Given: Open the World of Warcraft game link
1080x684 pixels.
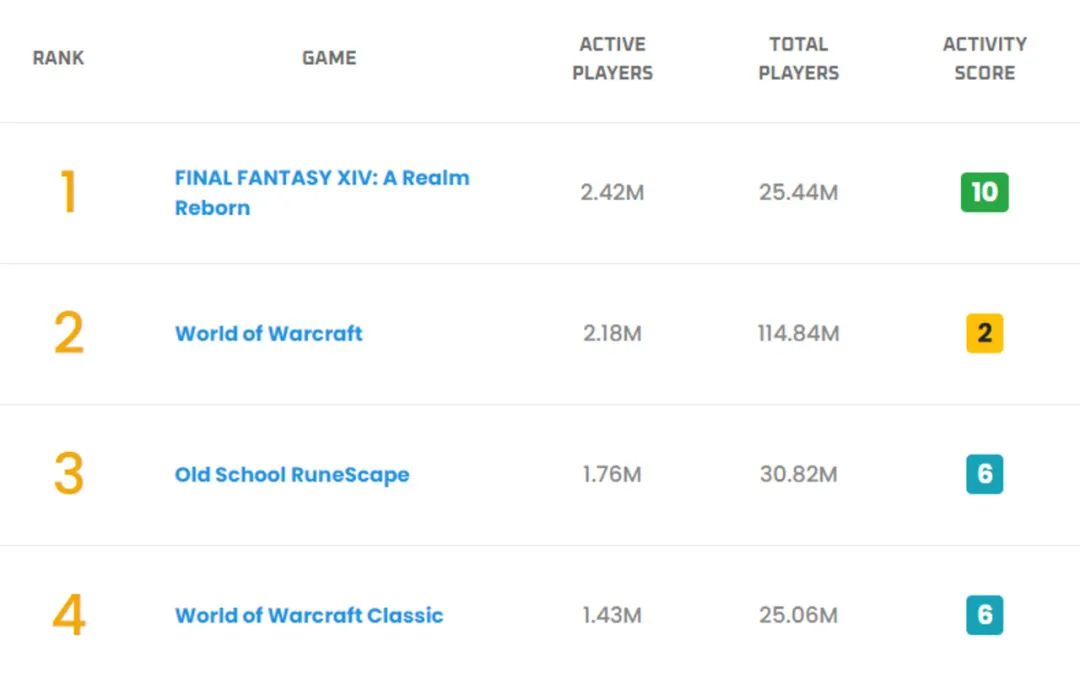Looking at the screenshot, I should point(269,334).
